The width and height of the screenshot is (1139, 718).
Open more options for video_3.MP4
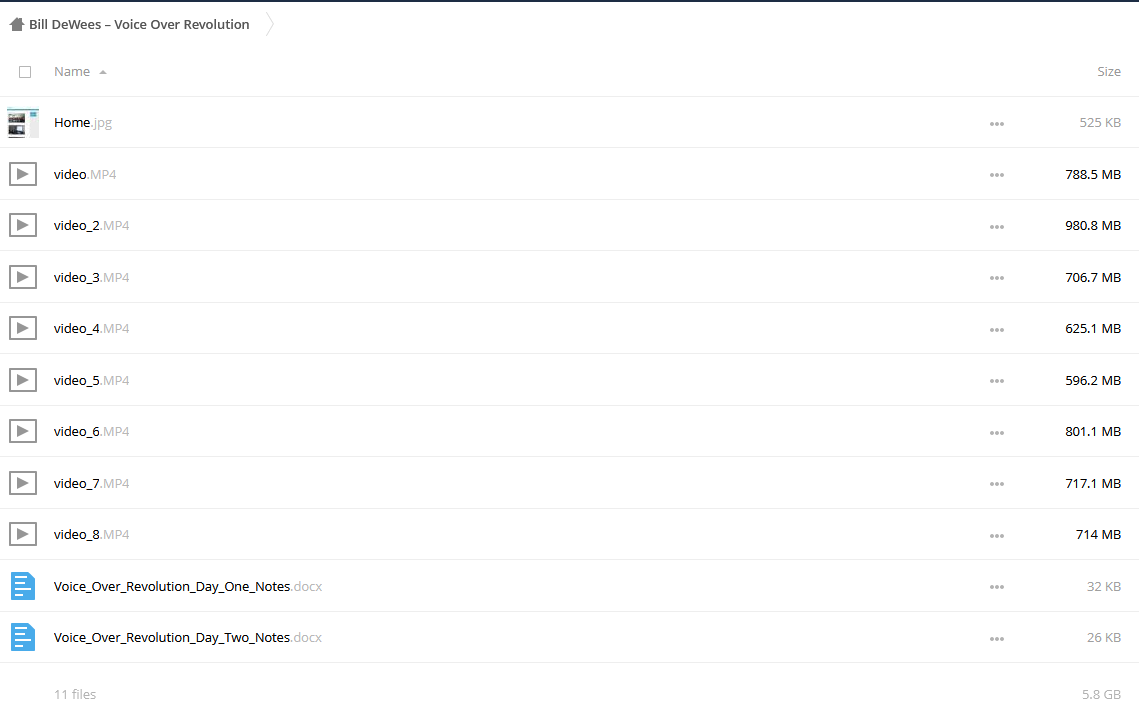point(997,278)
